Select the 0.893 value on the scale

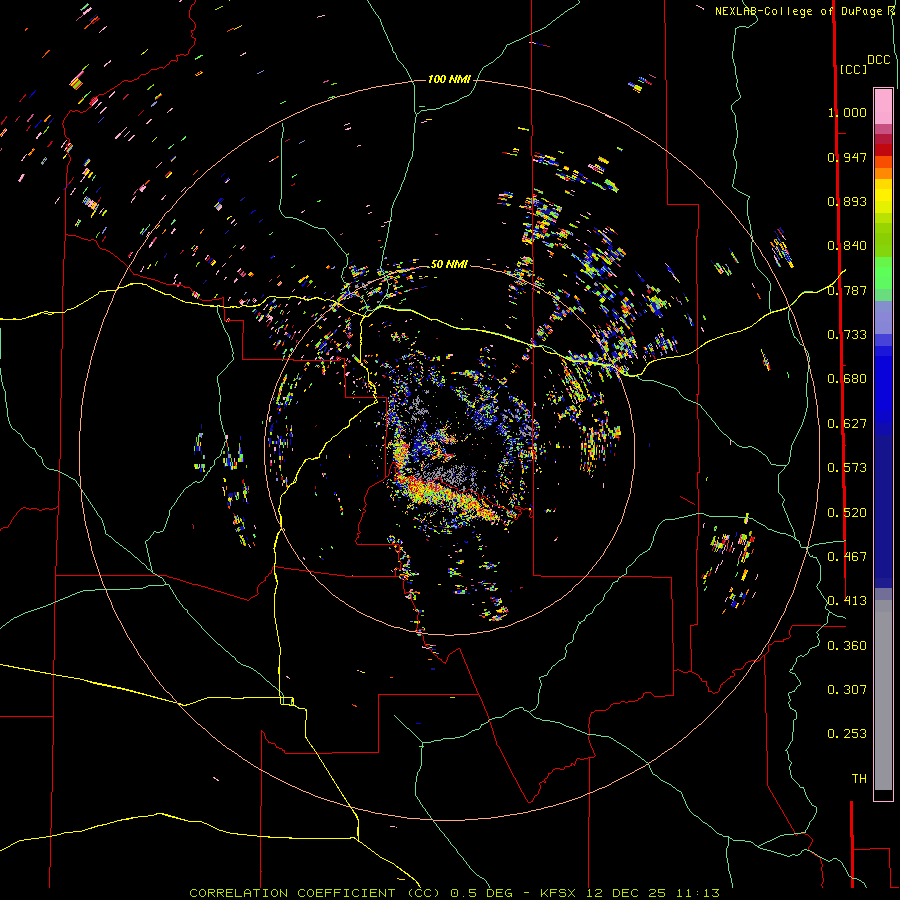[x=847, y=201]
